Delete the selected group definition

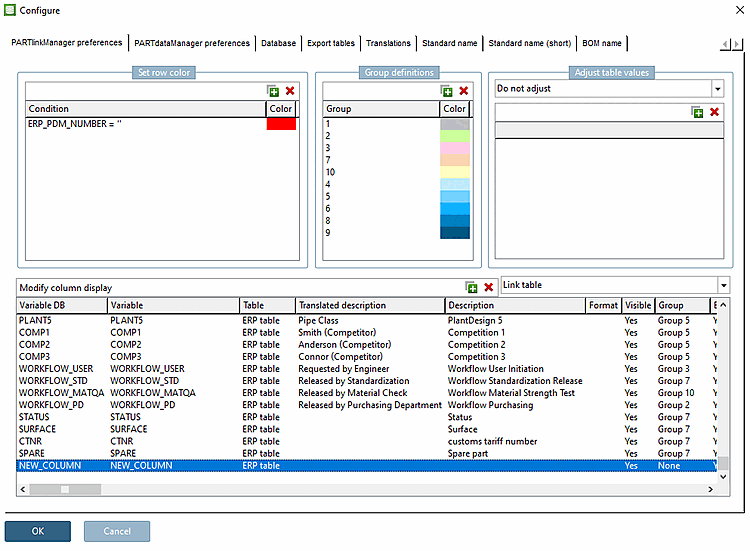tap(463, 90)
